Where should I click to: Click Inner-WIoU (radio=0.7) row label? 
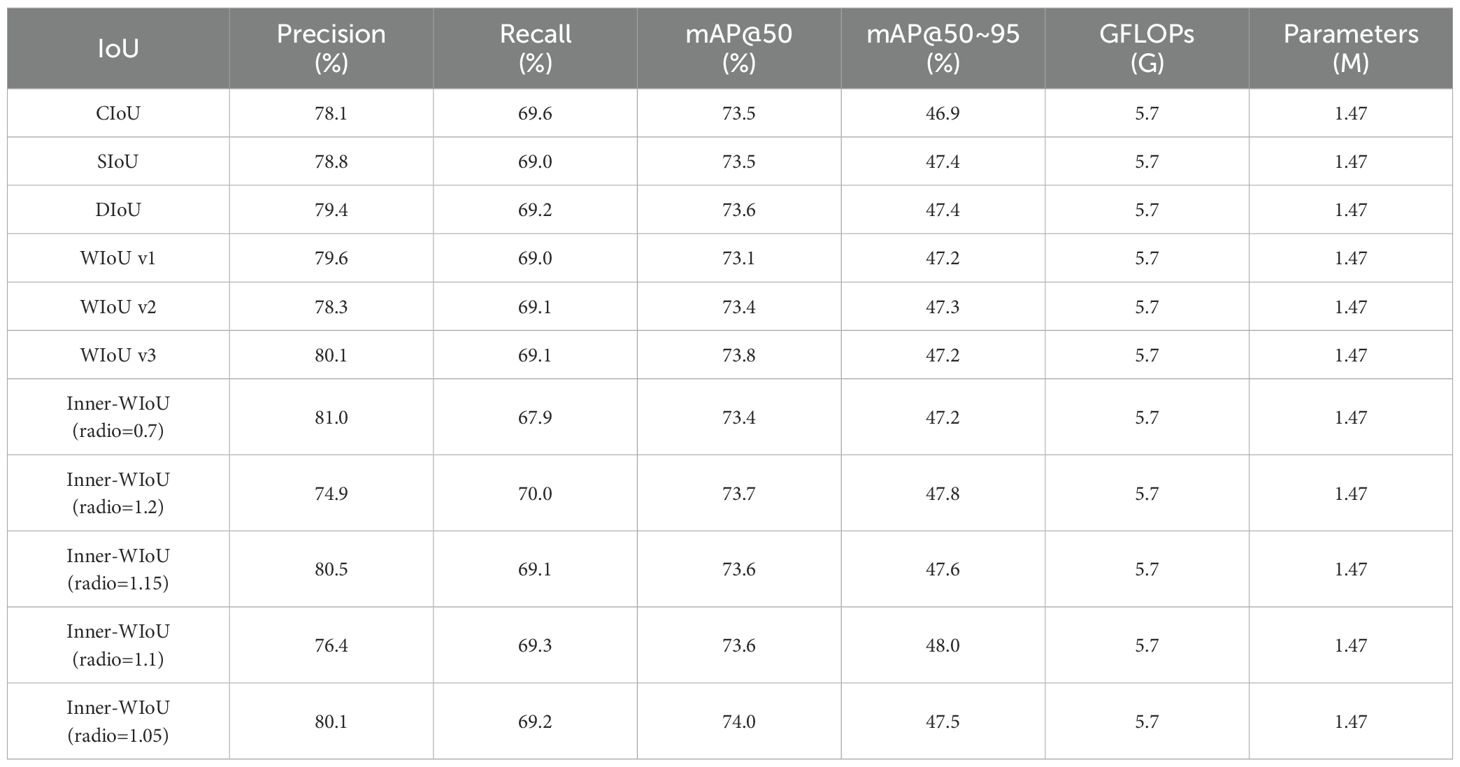[118, 417]
